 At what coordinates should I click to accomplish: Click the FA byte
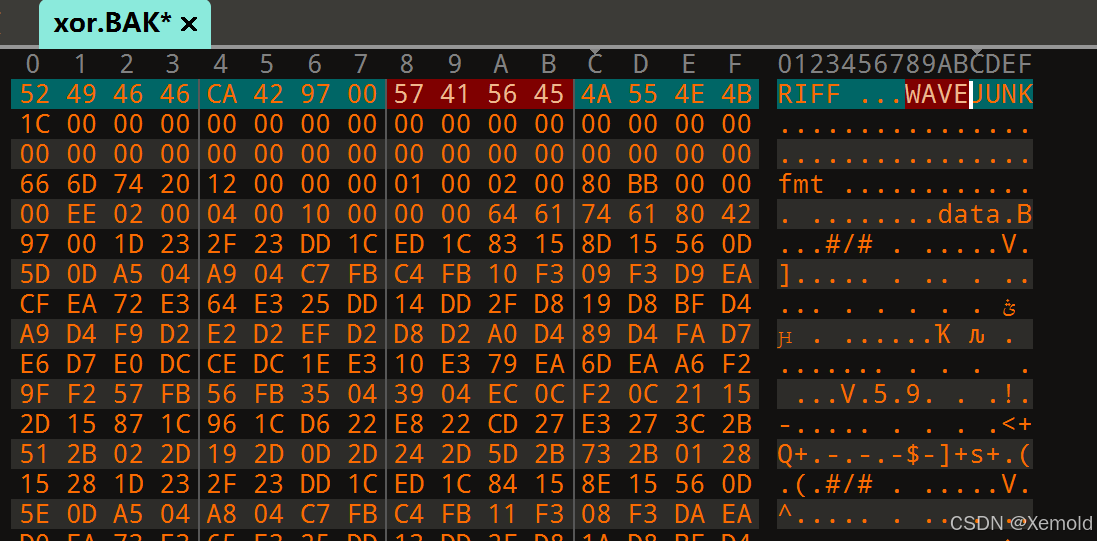pyautogui.click(x=688, y=335)
